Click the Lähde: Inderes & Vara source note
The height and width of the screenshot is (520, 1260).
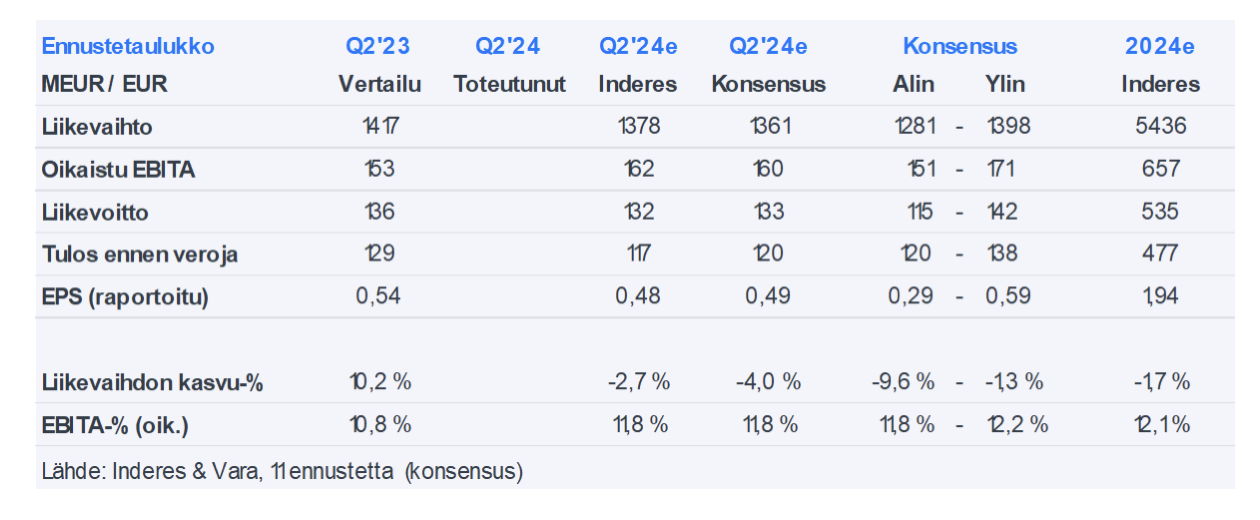pos(282,470)
